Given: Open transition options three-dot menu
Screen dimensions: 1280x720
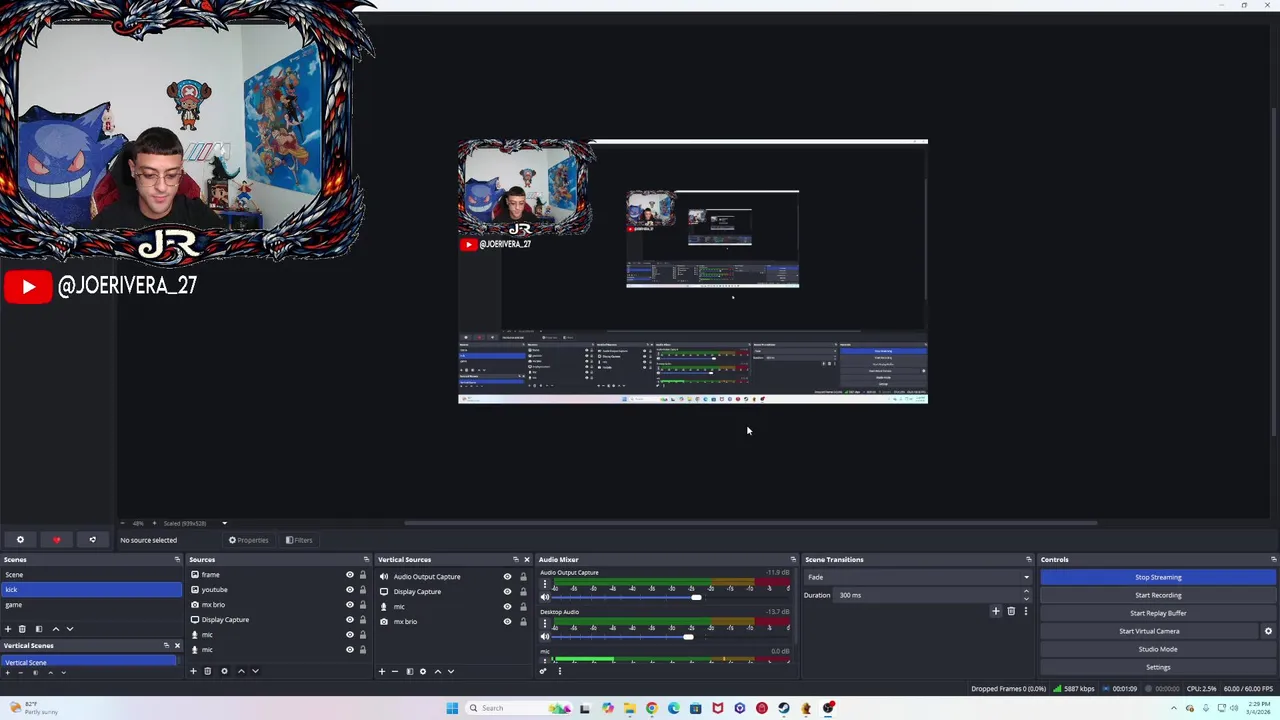Looking at the screenshot, I should [x=1025, y=611].
